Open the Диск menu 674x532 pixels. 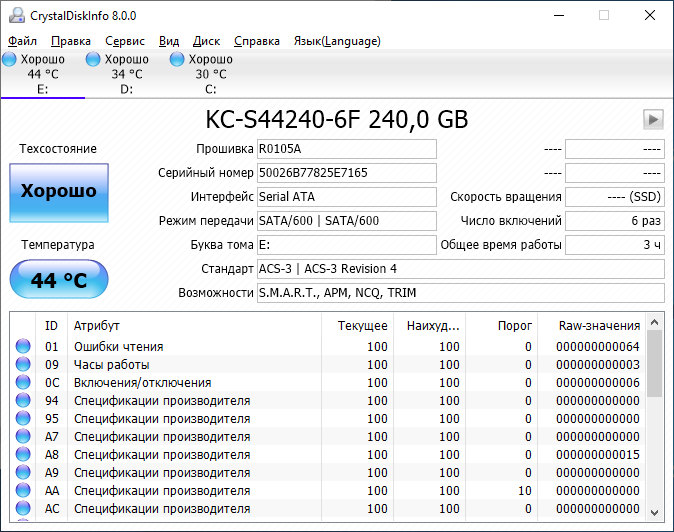[x=206, y=41]
